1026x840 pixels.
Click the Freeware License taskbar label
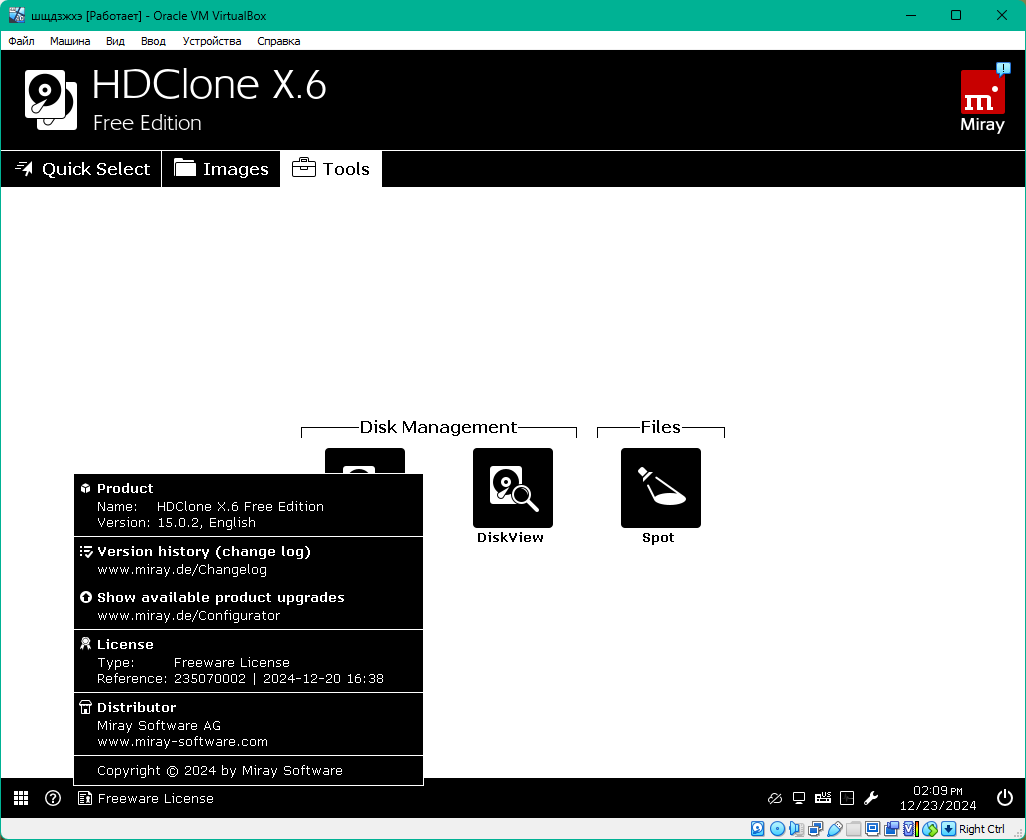[156, 798]
